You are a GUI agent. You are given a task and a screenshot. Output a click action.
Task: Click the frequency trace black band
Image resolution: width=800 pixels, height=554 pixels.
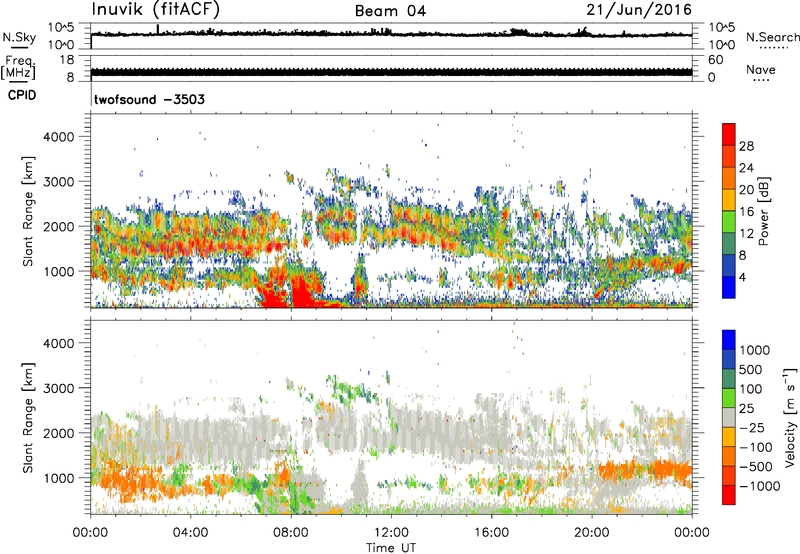pyautogui.click(x=391, y=72)
